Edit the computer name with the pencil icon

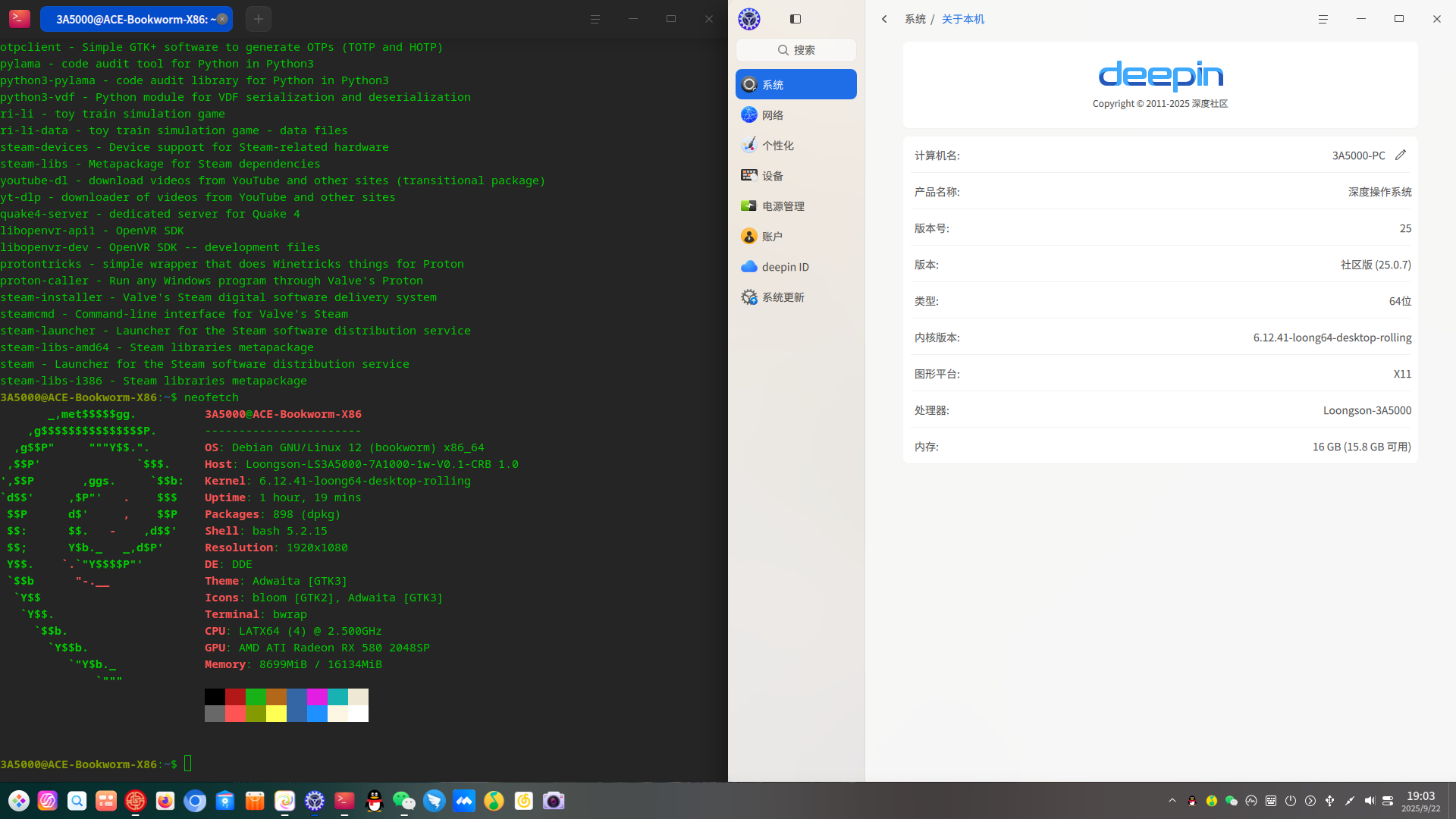click(x=1401, y=155)
